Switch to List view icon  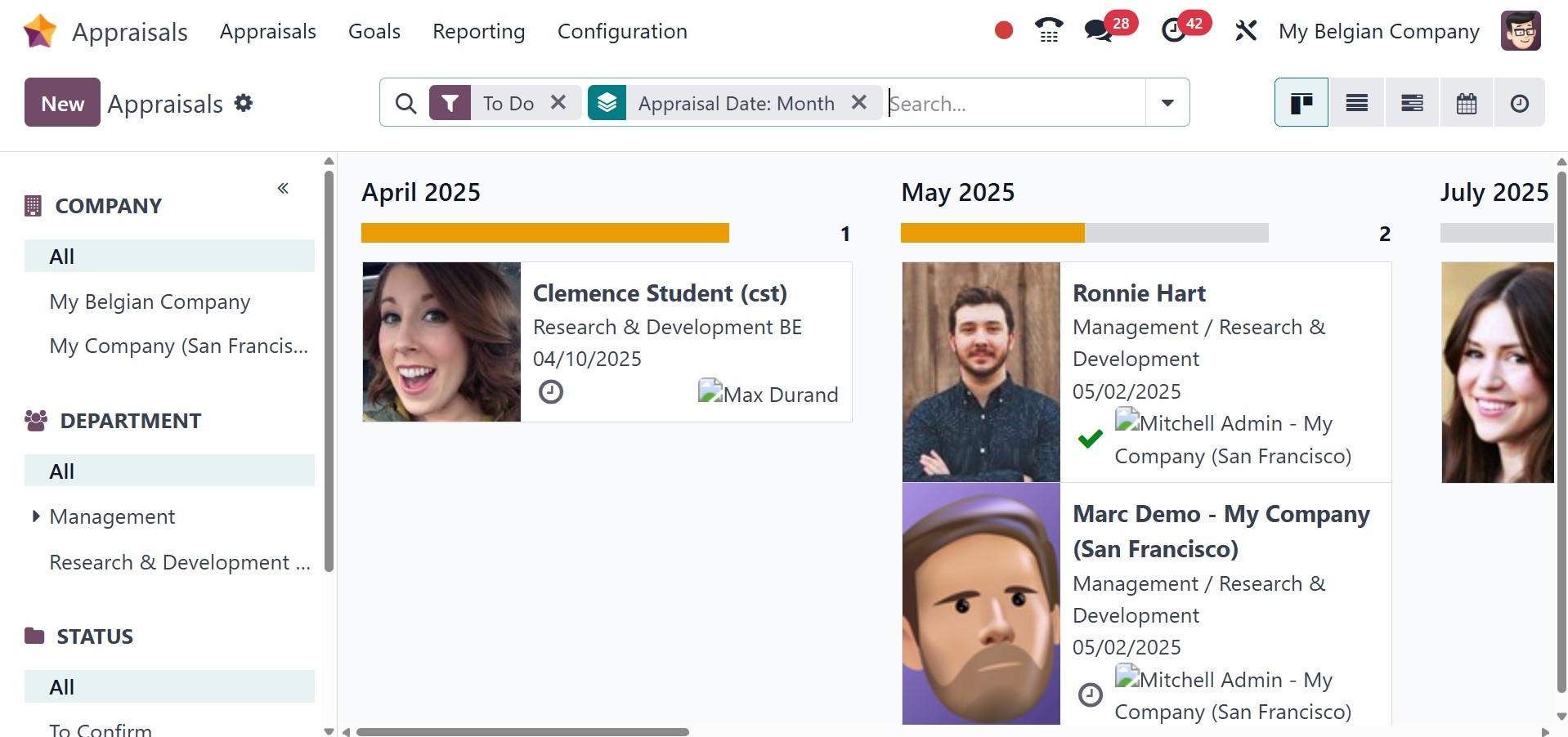[1356, 103]
